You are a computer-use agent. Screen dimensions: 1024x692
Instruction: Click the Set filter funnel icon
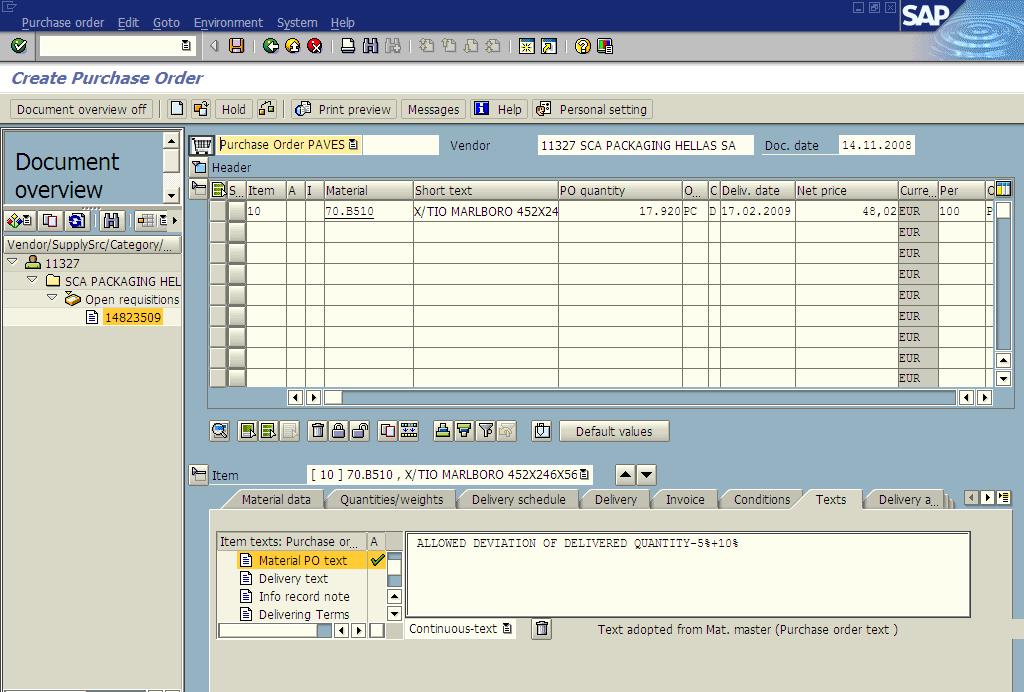point(486,430)
